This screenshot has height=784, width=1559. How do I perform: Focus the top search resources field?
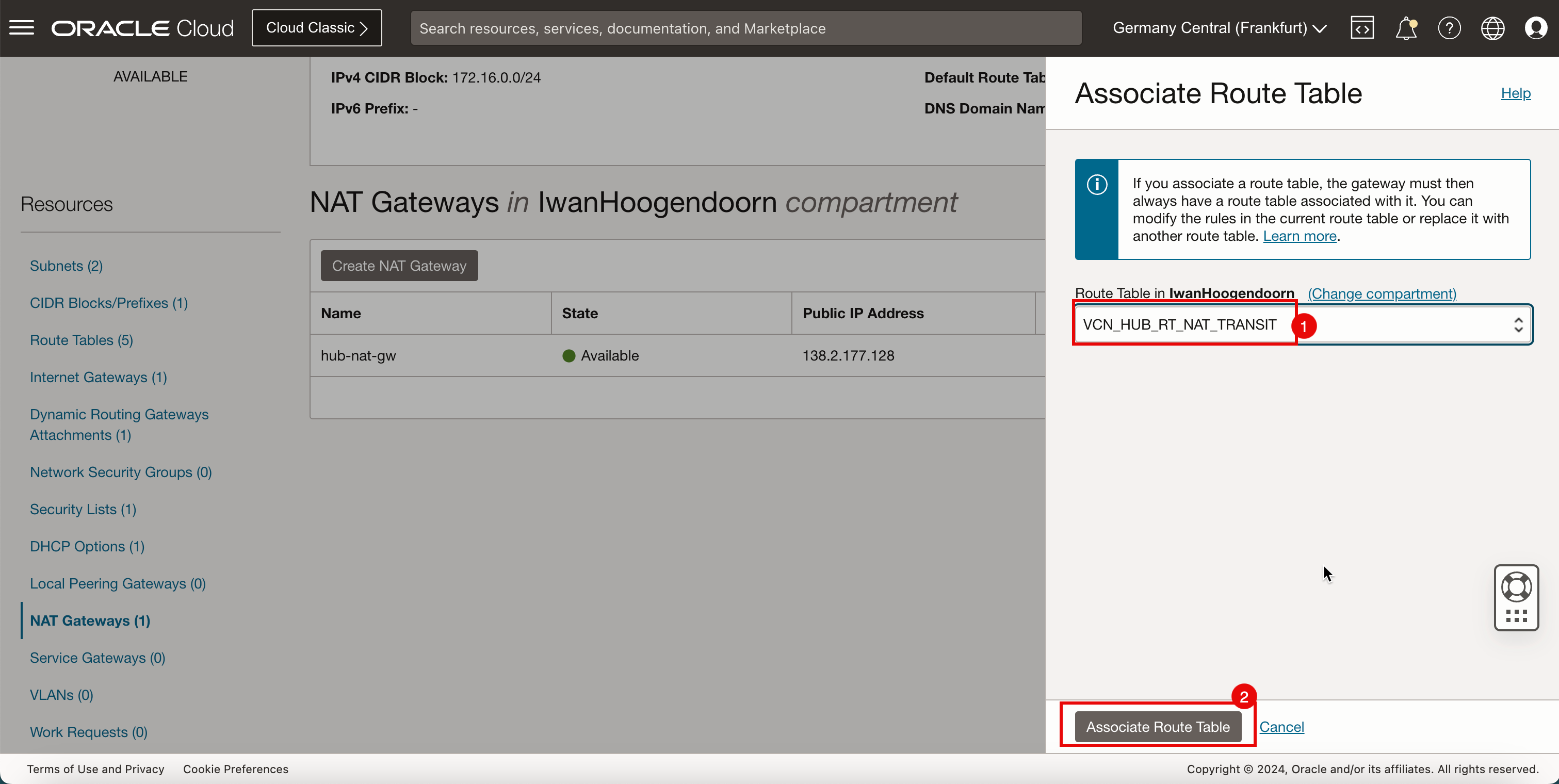click(745, 28)
